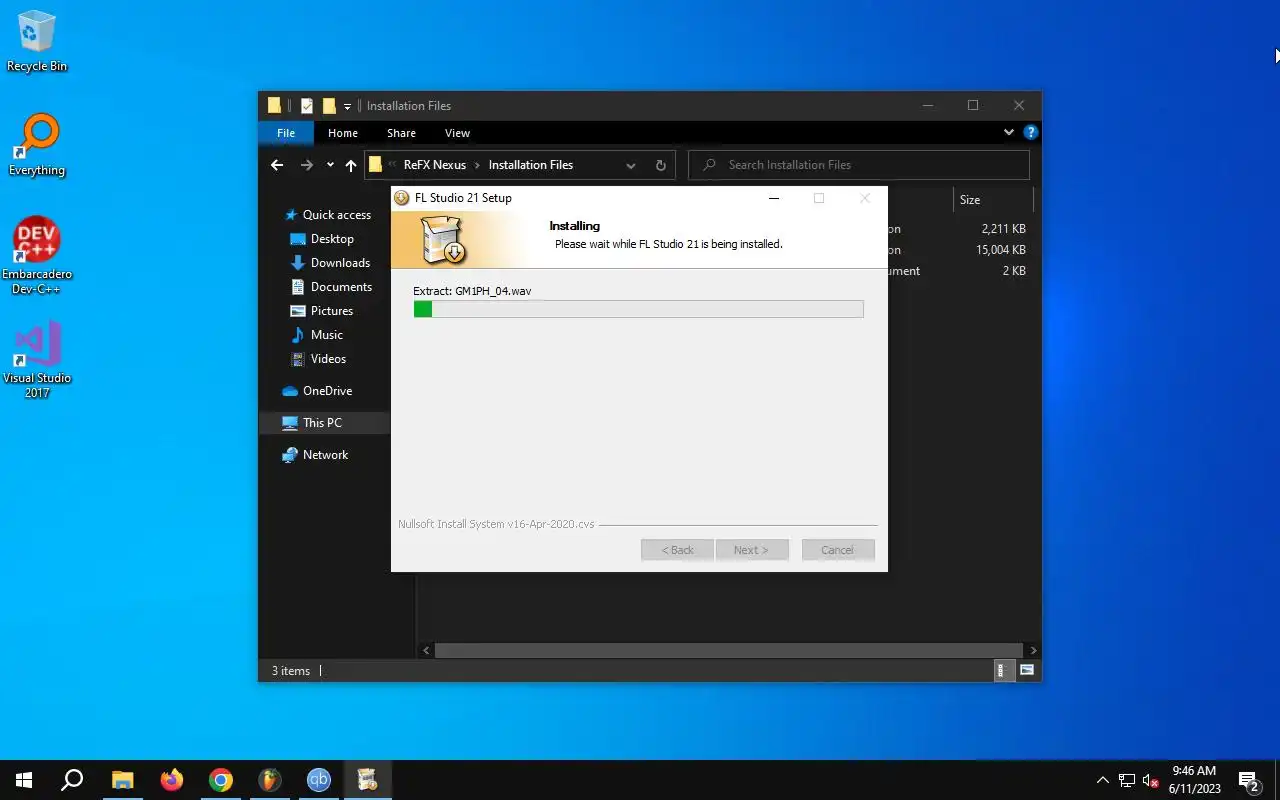Click the Cancel button in FL Studio Setup

pos(838,550)
